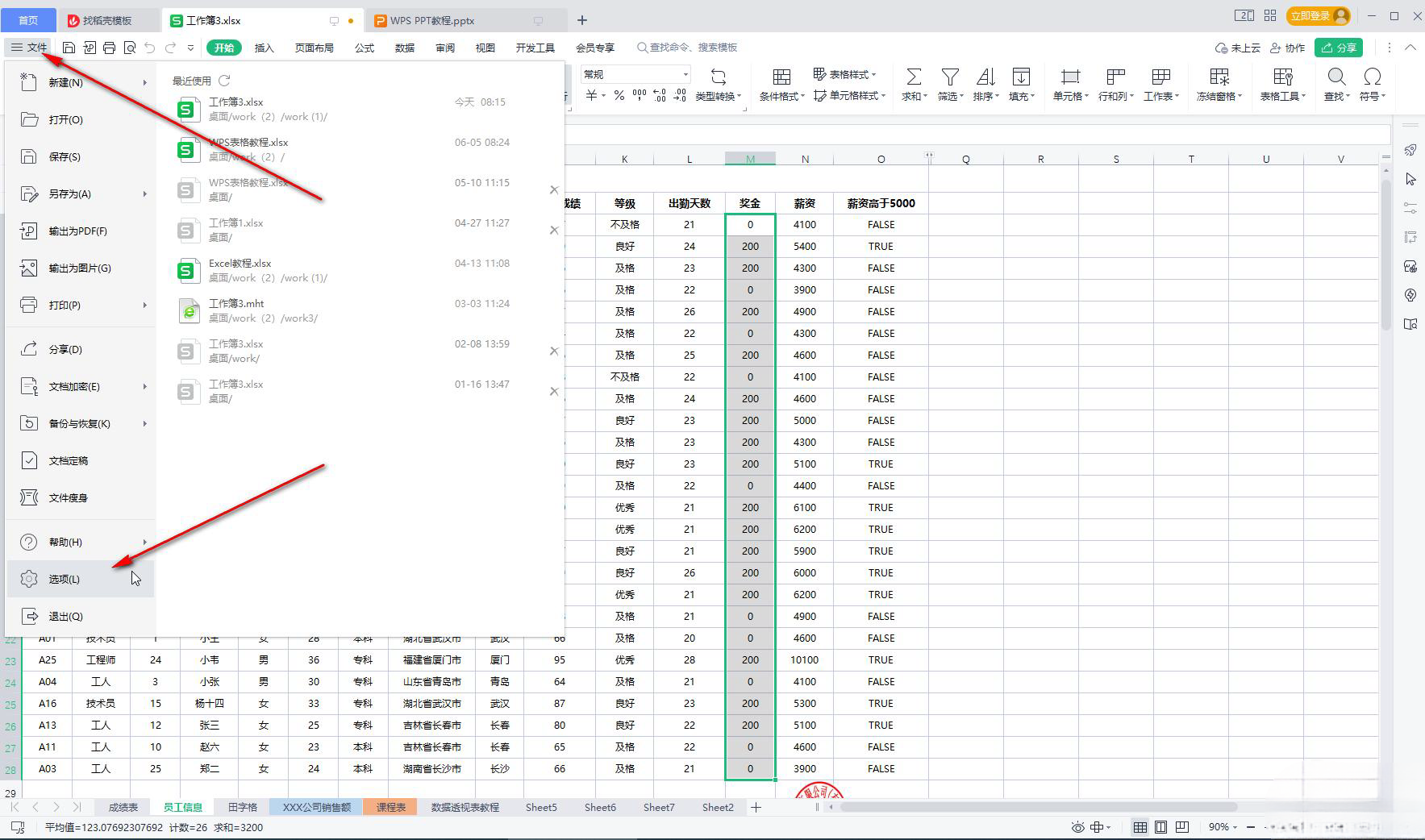Viewport: 1425px width, 840px height.
Task: Click the 查找 magnifier find icon
Action: click(x=1336, y=77)
